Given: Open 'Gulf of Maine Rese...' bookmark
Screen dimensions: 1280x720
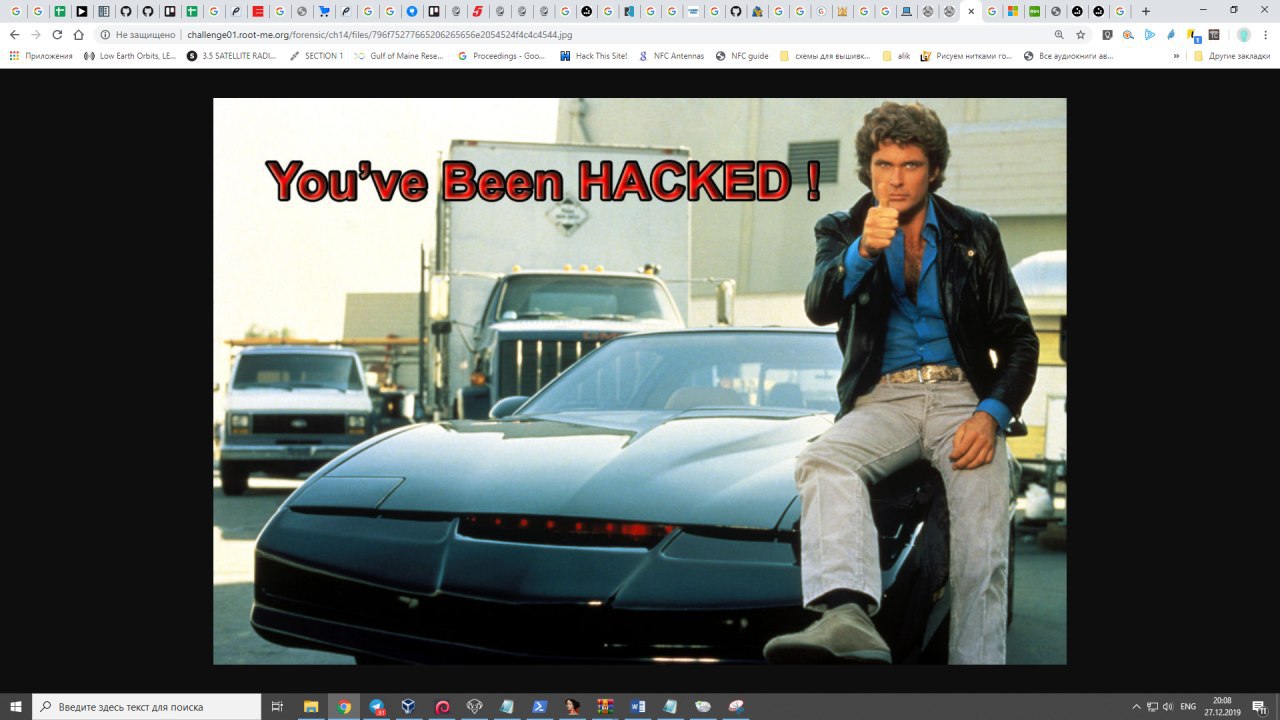Looking at the screenshot, I should point(399,56).
